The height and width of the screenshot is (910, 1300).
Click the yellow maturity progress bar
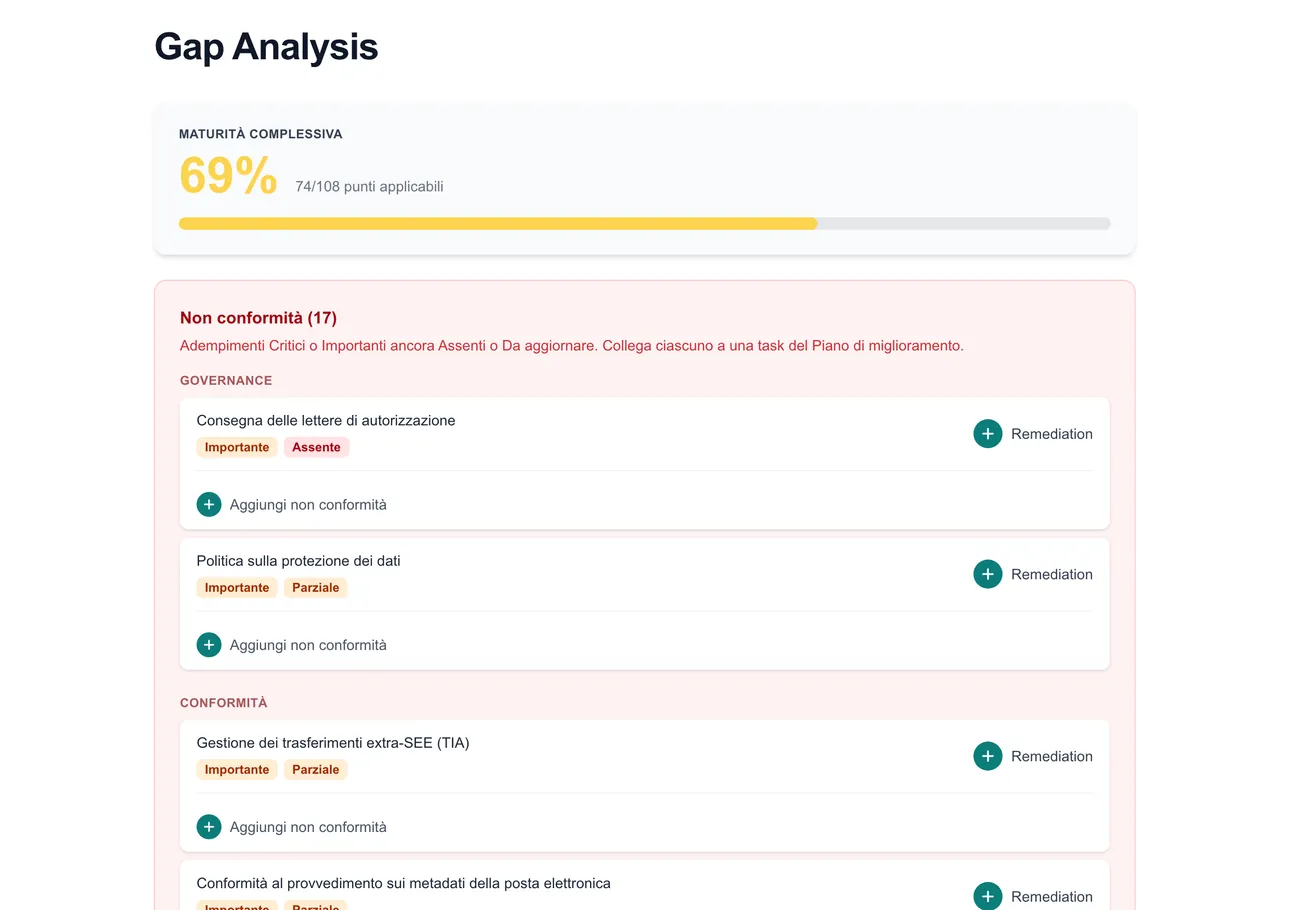(x=498, y=224)
